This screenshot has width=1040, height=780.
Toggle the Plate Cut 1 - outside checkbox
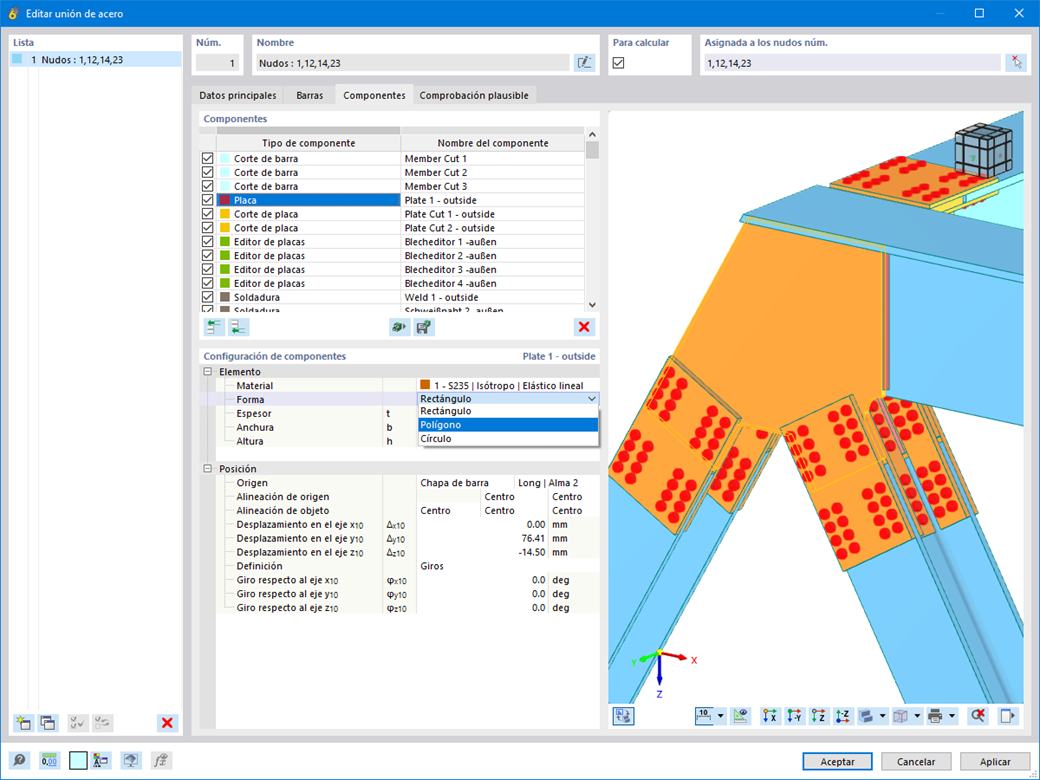pos(208,214)
